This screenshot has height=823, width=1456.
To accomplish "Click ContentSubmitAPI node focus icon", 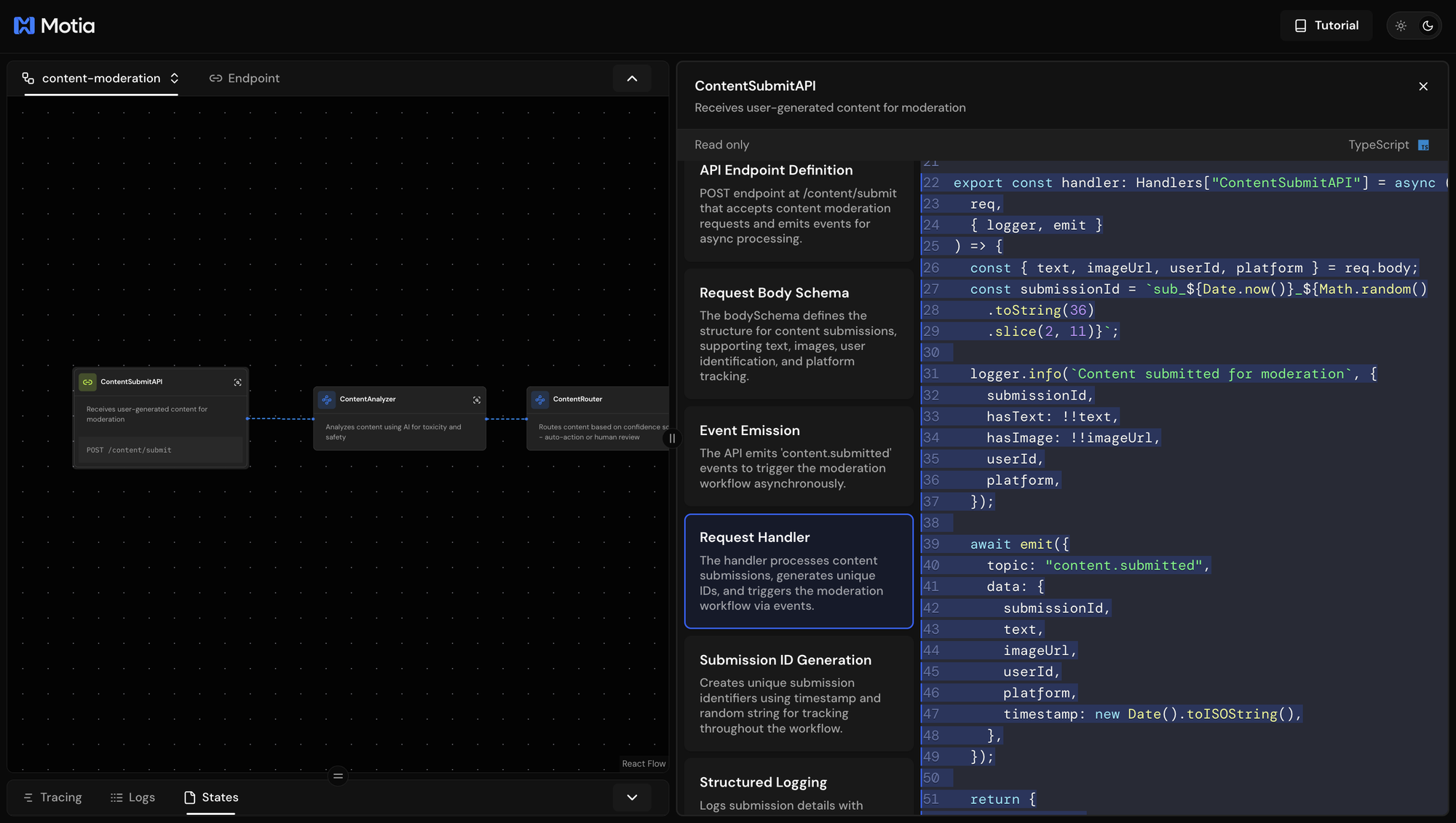I will [237, 382].
